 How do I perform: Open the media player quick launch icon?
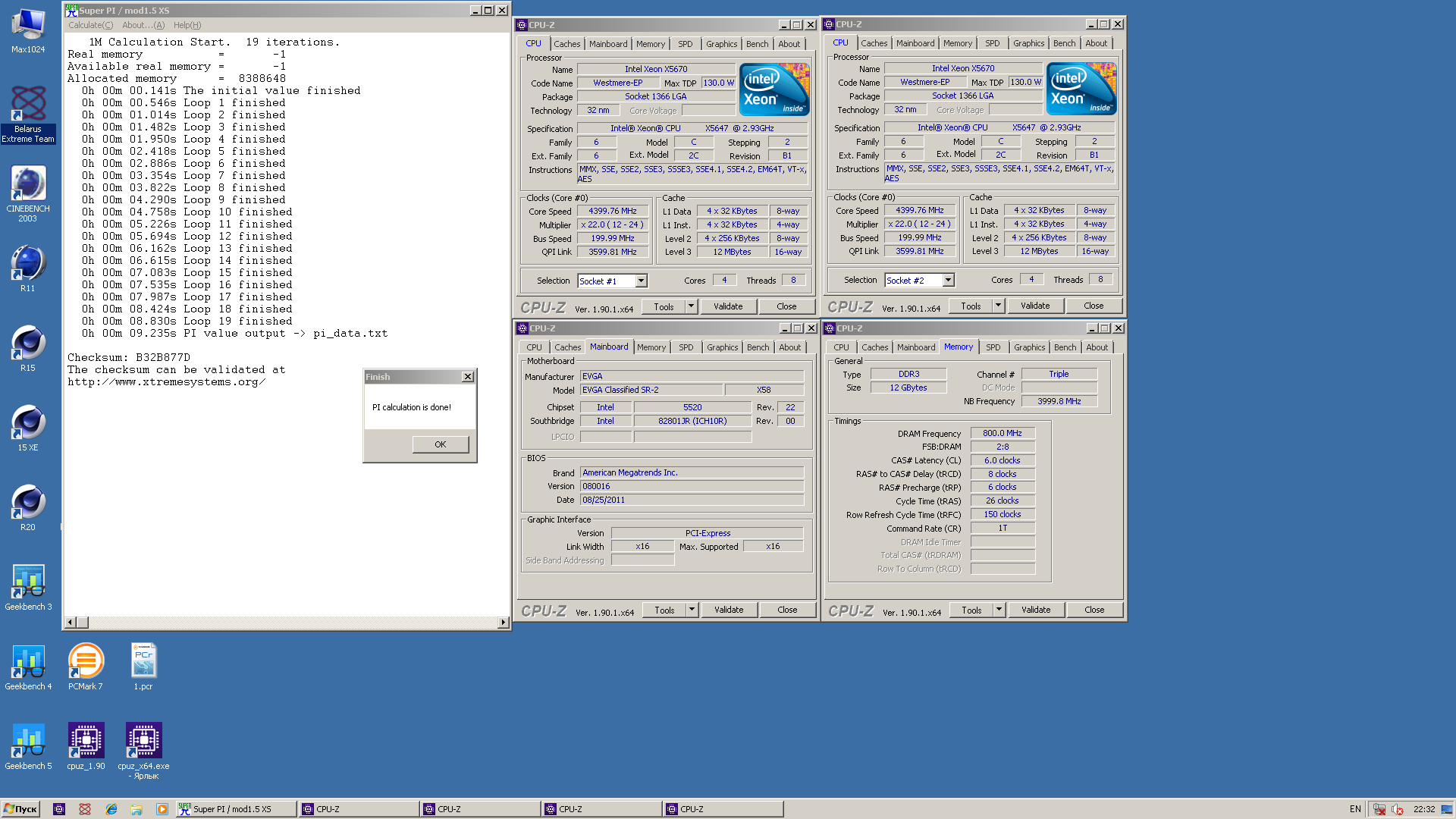162,809
